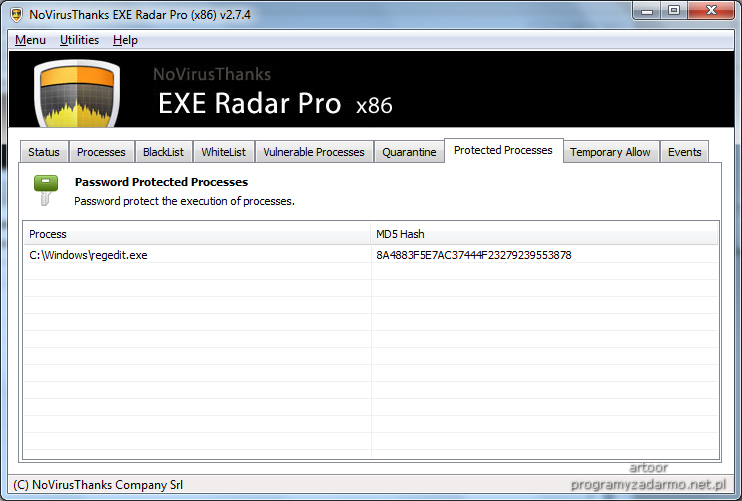742x501 pixels.
Task: Close the EXE Radar Pro window
Action: (x=711, y=10)
